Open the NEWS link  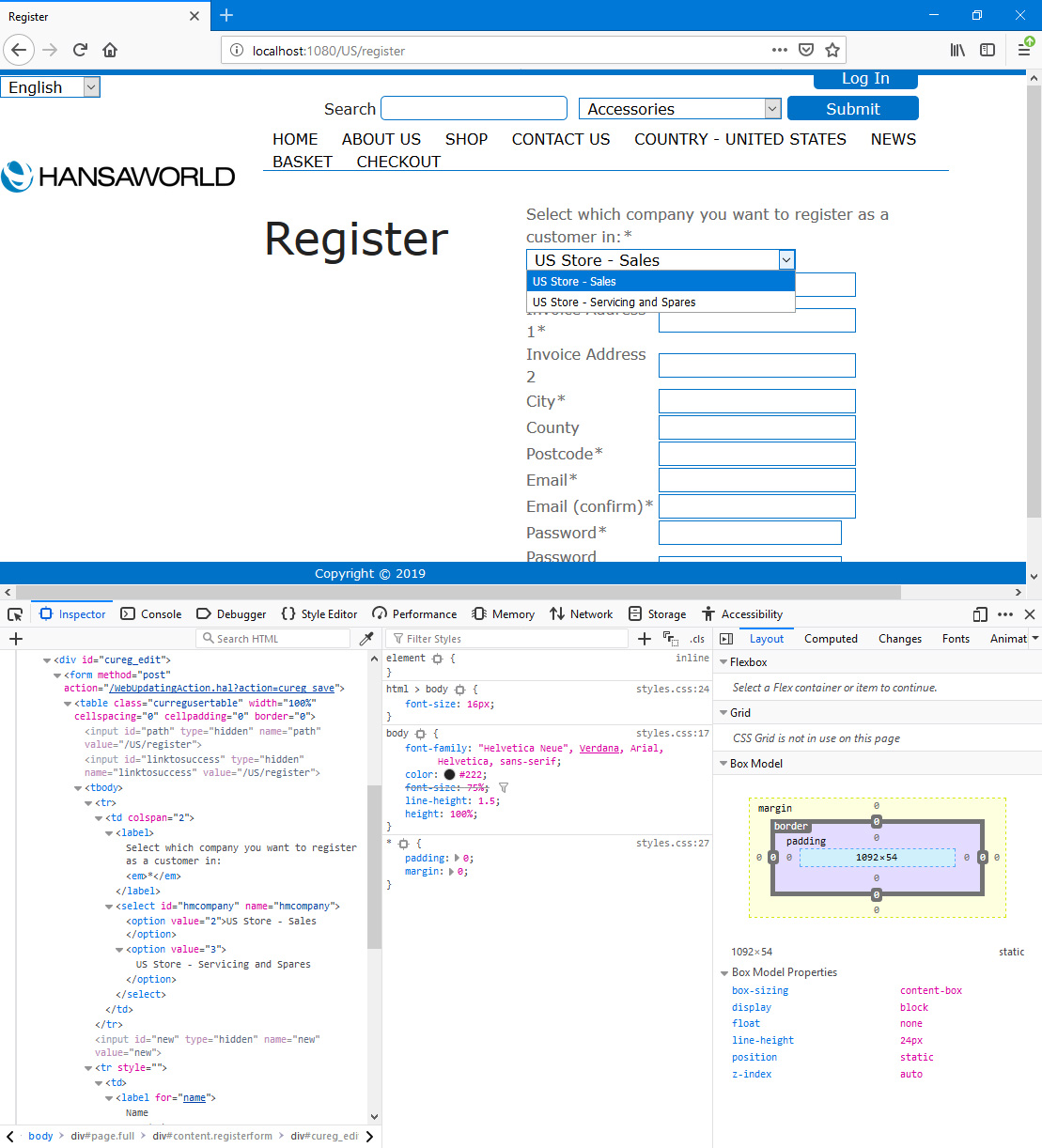click(x=894, y=139)
